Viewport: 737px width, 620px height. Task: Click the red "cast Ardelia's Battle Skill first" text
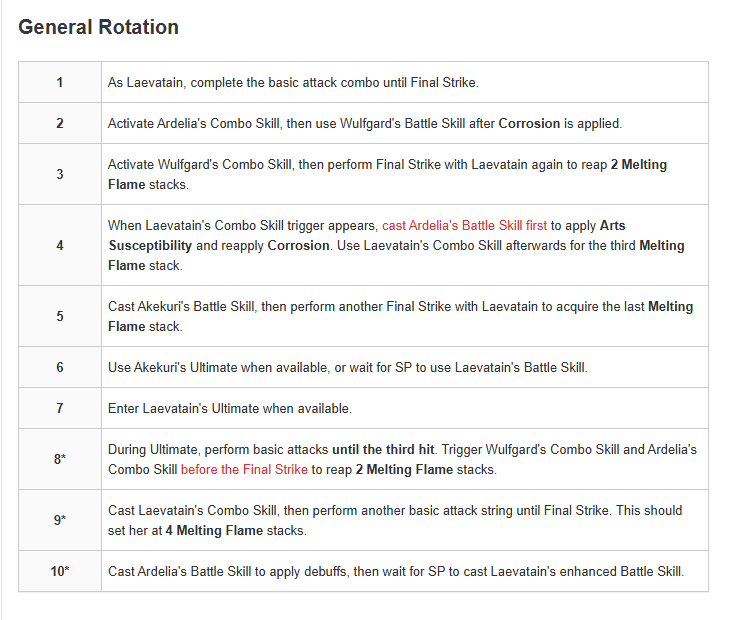[464, 226]
